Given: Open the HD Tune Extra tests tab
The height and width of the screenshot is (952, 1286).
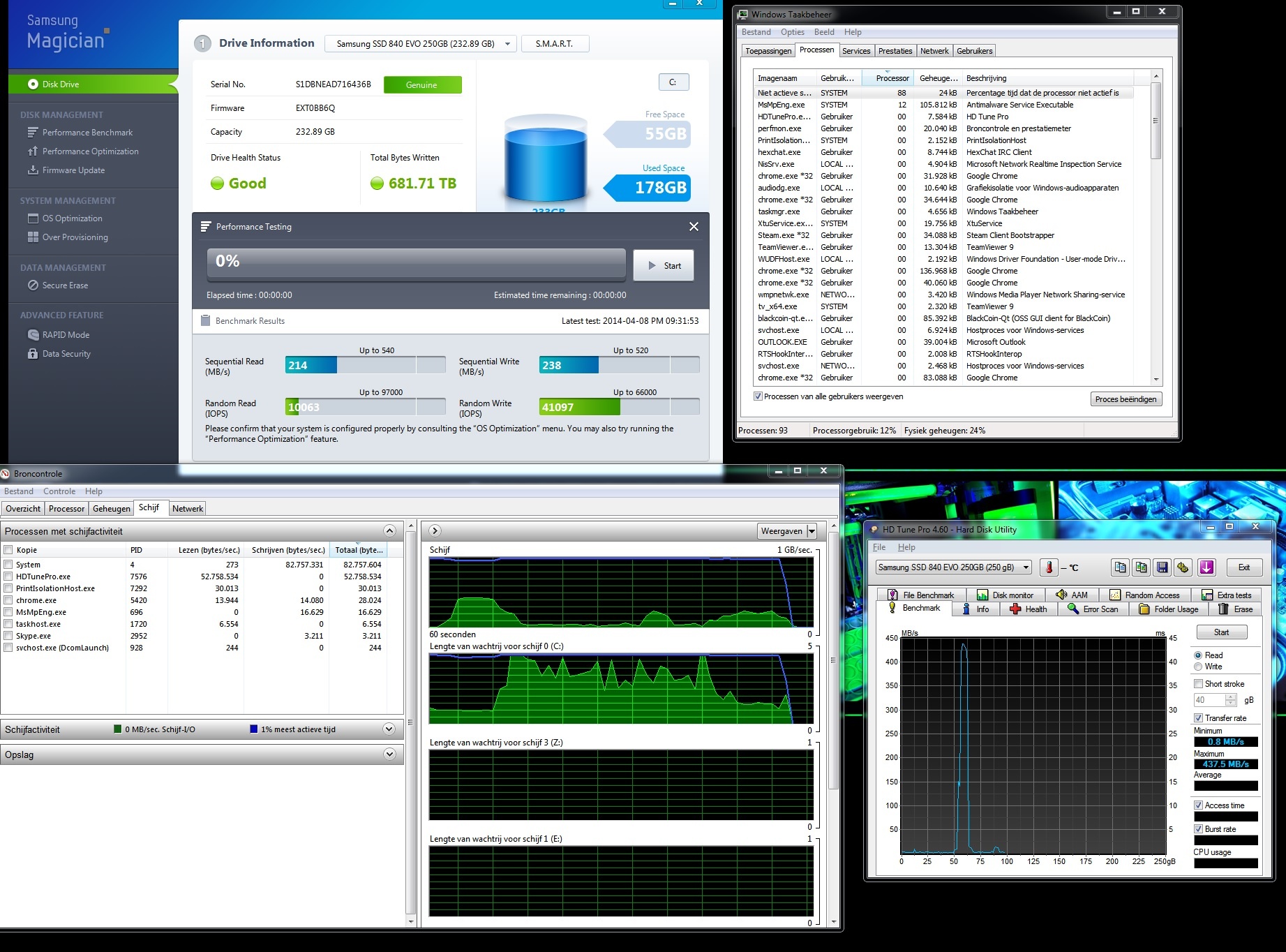Looking at the screenshot, I should pos(1227,595).
